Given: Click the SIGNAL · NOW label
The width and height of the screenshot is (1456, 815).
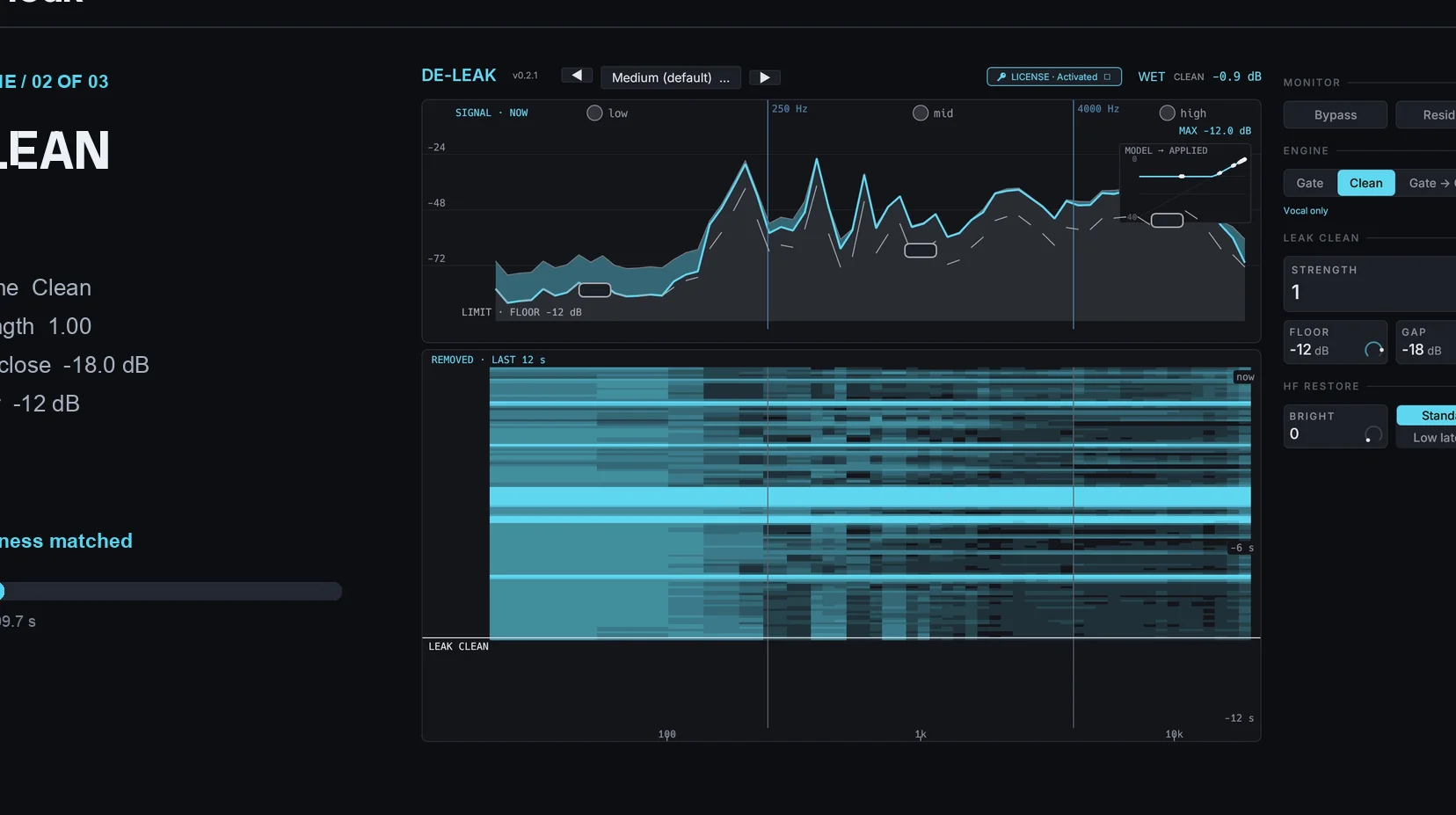Looking at the screenshot, I should (x=491, y=113).
